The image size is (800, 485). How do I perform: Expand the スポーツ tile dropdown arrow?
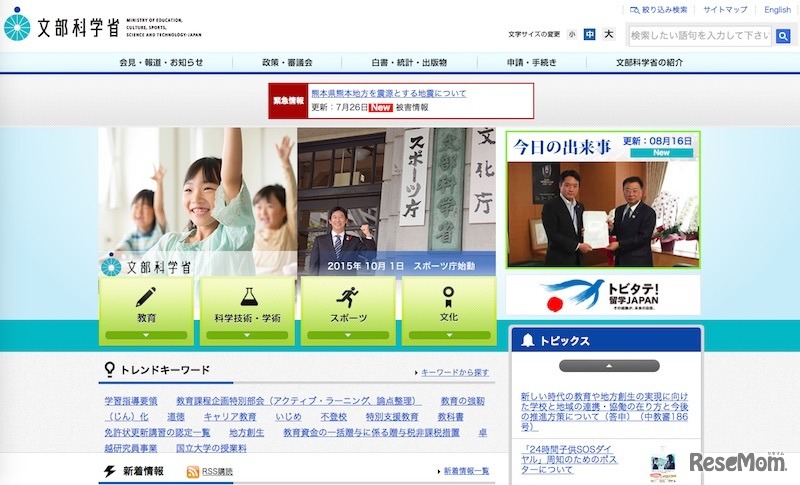[x=348, y=335]
